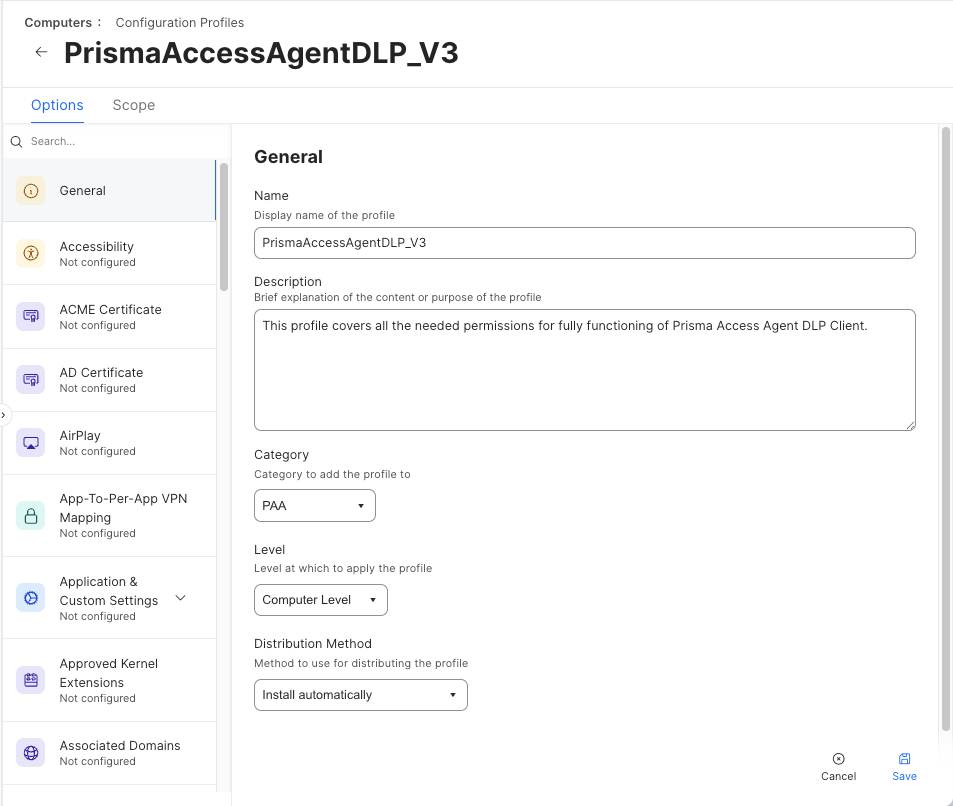Open the Category dropdown showing PAA
Image resolution: width=953 pixels, height=806 pixels.
pos(315,506)
